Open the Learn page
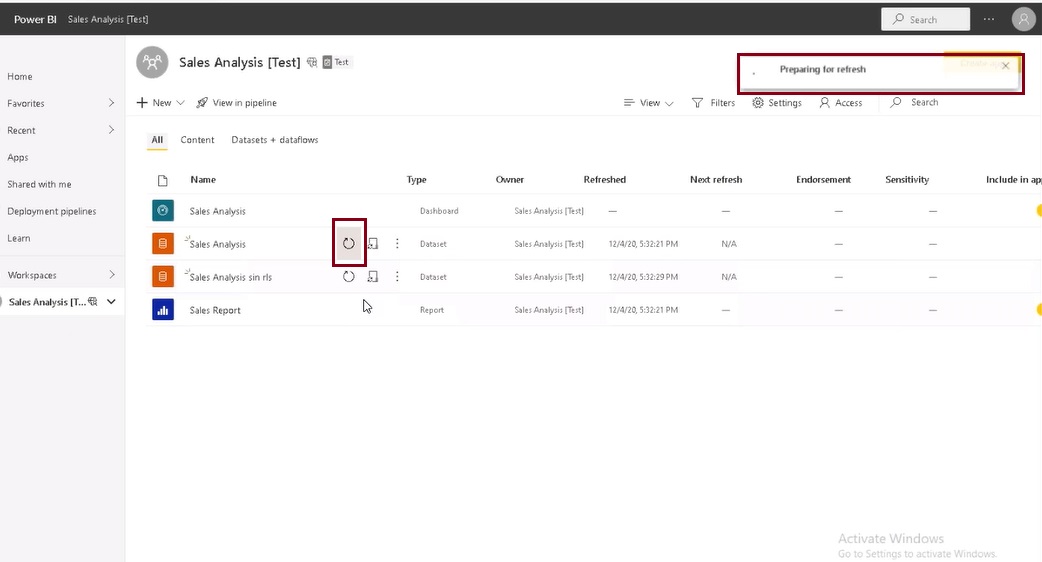Screen dimensions: 1042x562 pyautogui.click(x=19, y=238)
